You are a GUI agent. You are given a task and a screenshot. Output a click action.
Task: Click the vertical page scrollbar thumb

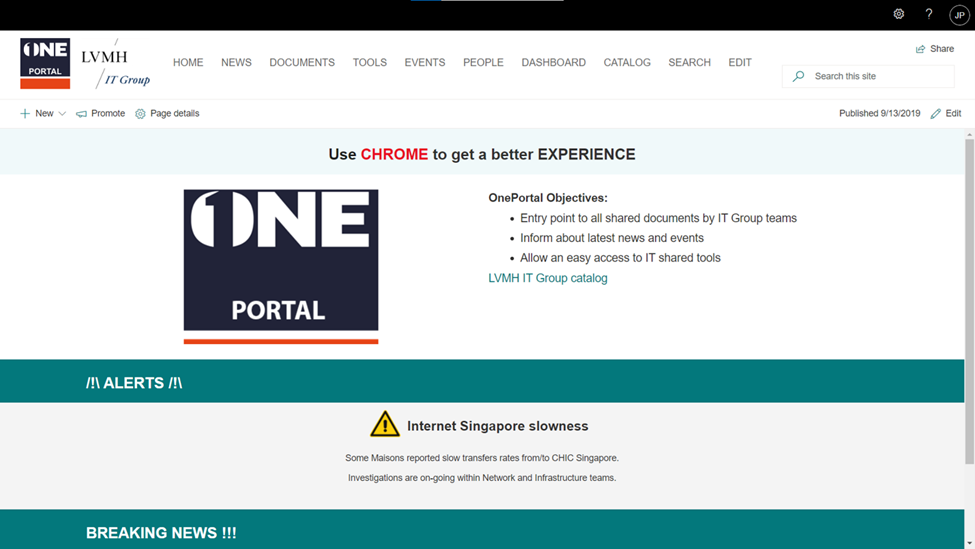969,301
